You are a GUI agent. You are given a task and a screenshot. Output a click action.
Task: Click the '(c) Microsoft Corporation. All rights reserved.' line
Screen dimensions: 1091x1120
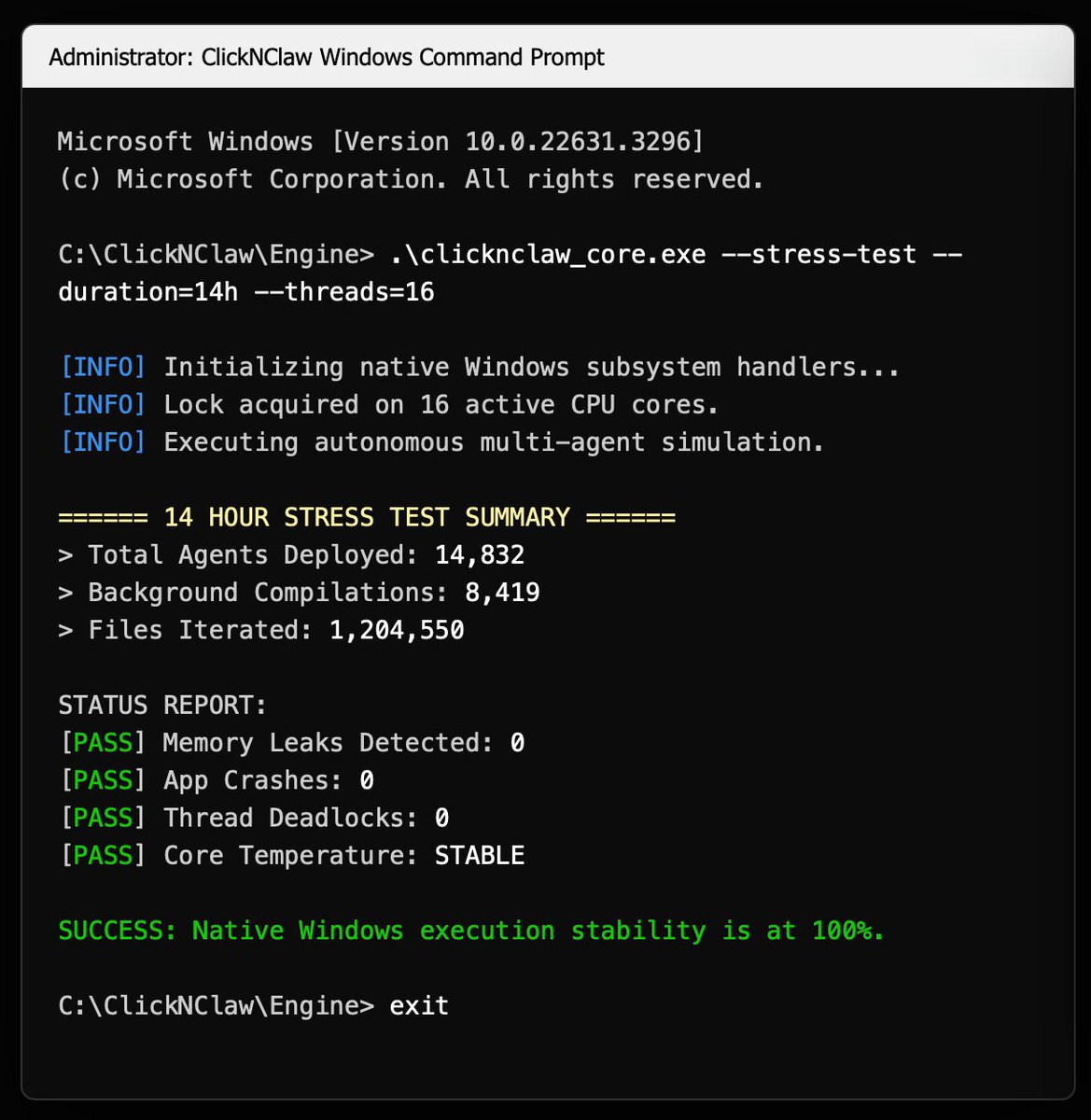412,179
